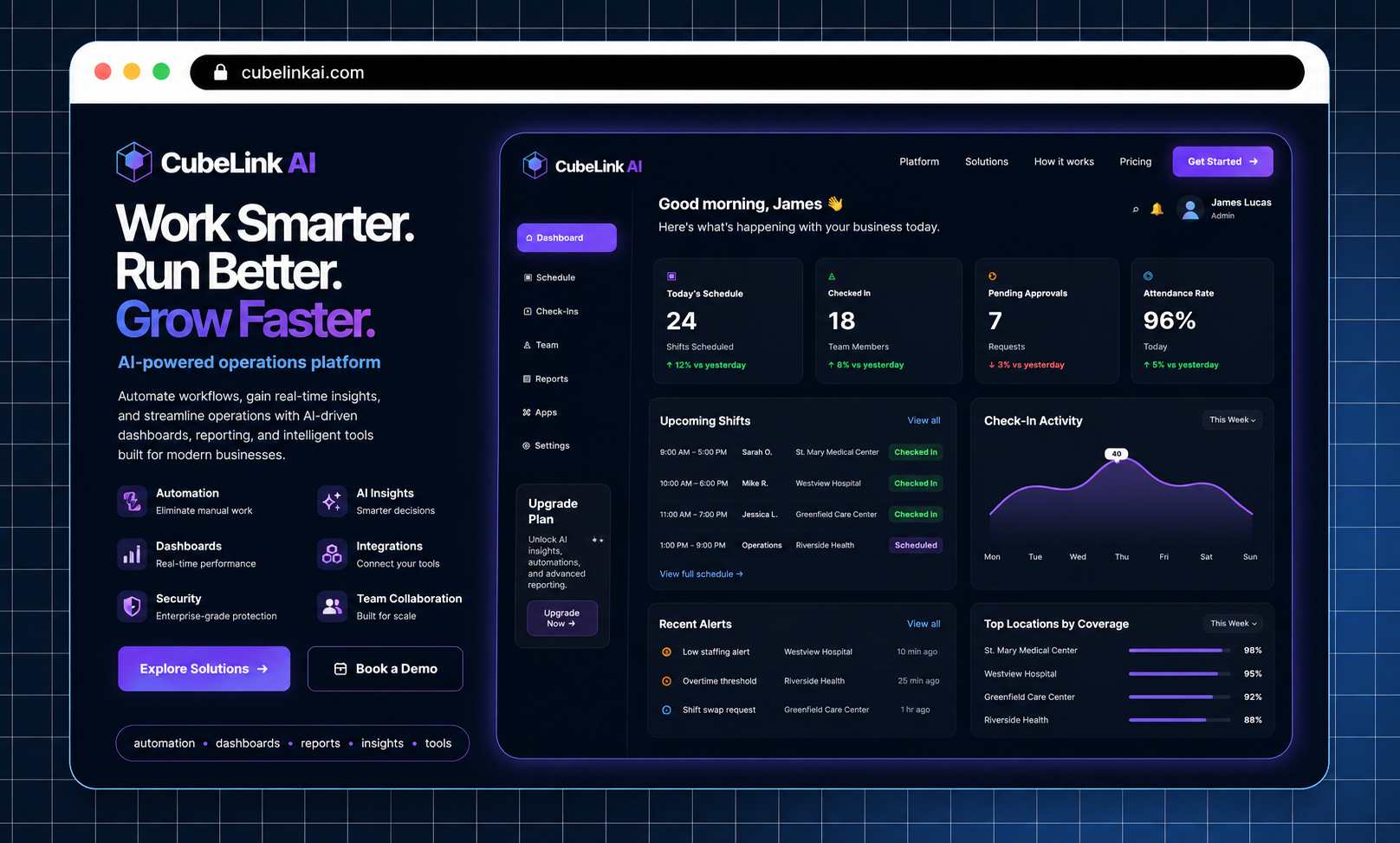Screen dimensions: 1400x843
Task: Click the Today's Schedule card icon
Action: click(671, 276)
